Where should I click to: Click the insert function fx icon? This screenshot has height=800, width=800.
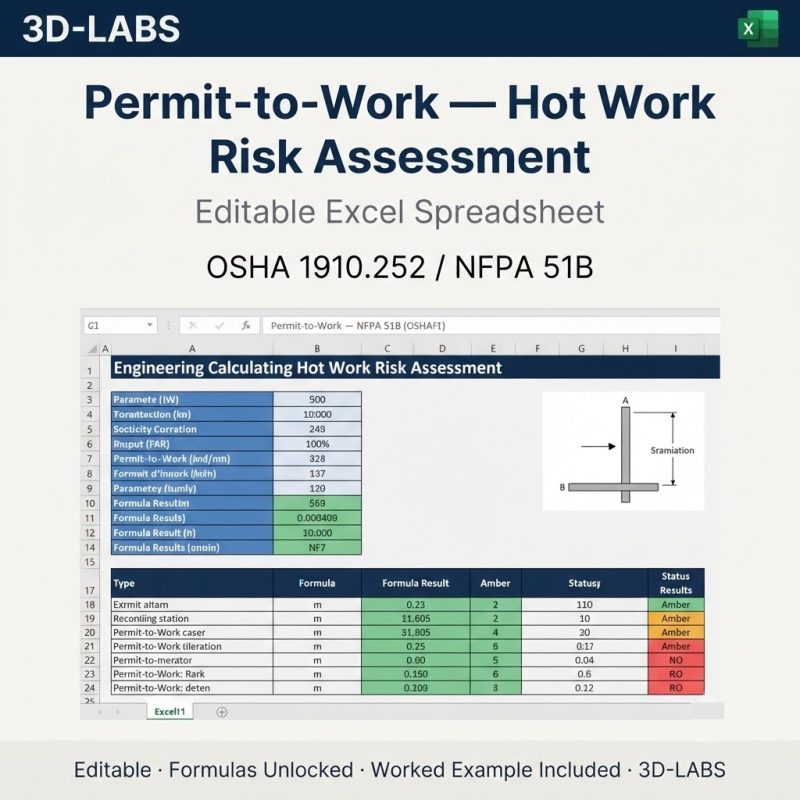click(x=246, y=326)
